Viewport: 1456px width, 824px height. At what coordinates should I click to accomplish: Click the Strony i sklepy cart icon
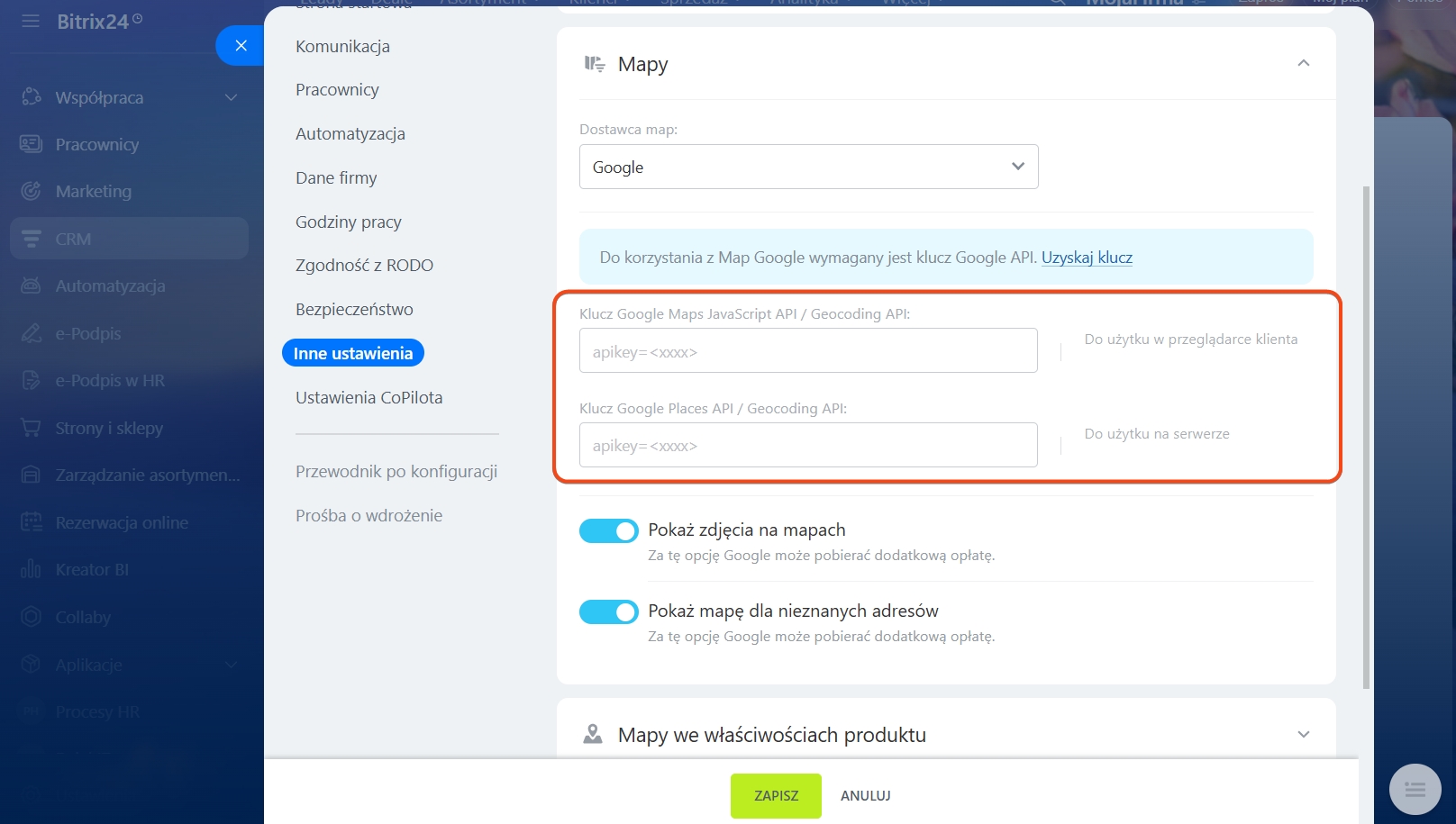(32, 428)
